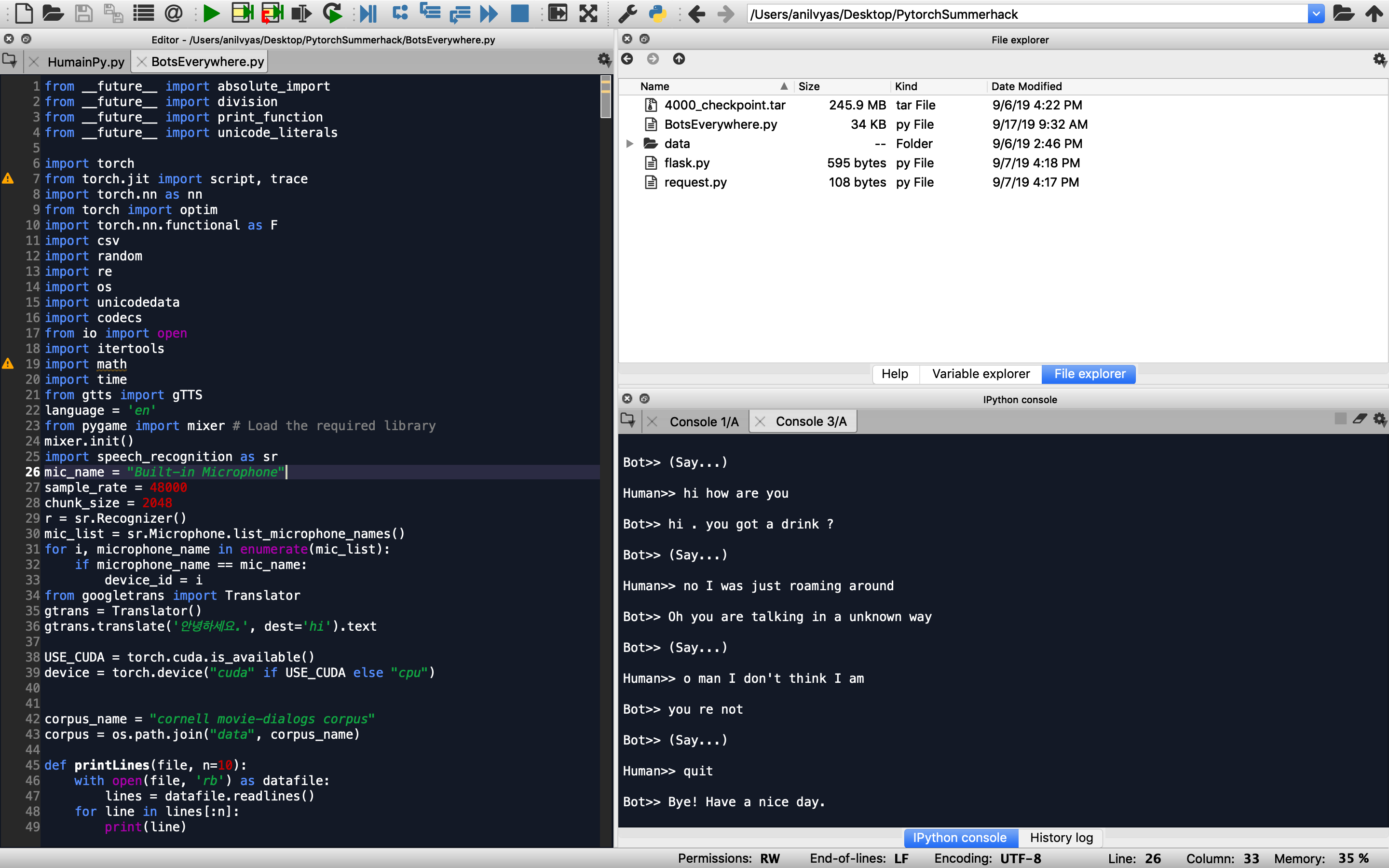Click the Re-run last script icon
Viewport: 1389px width, 868px height.
coord(332,13)
